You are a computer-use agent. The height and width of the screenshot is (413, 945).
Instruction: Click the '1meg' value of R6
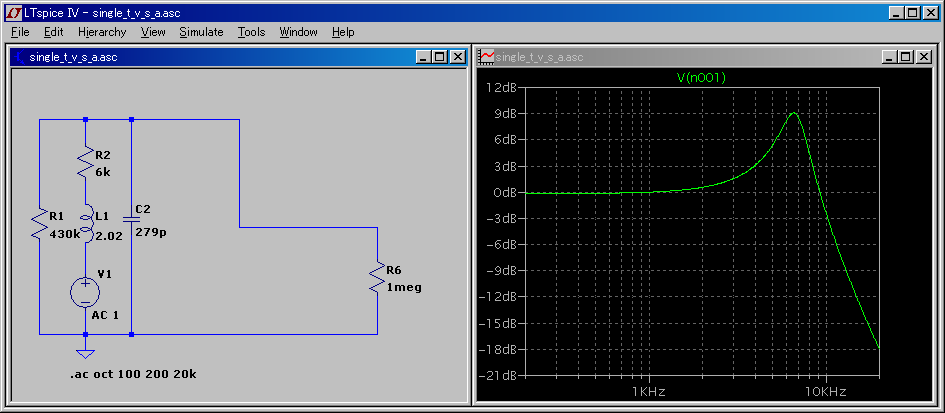pyautogui.click(x=404, y=288)
